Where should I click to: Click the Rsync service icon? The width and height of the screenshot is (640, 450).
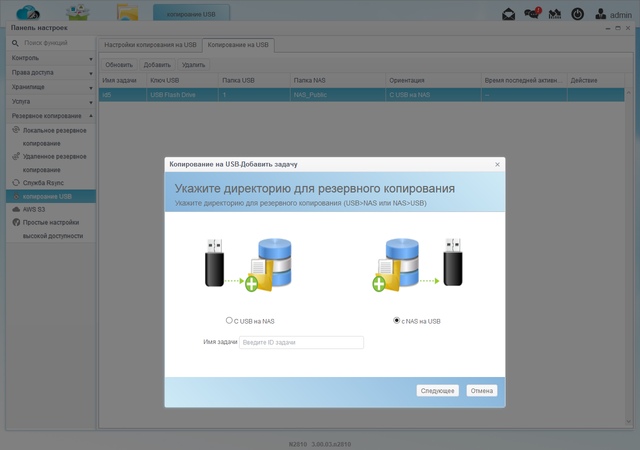(x=16, y=183)
